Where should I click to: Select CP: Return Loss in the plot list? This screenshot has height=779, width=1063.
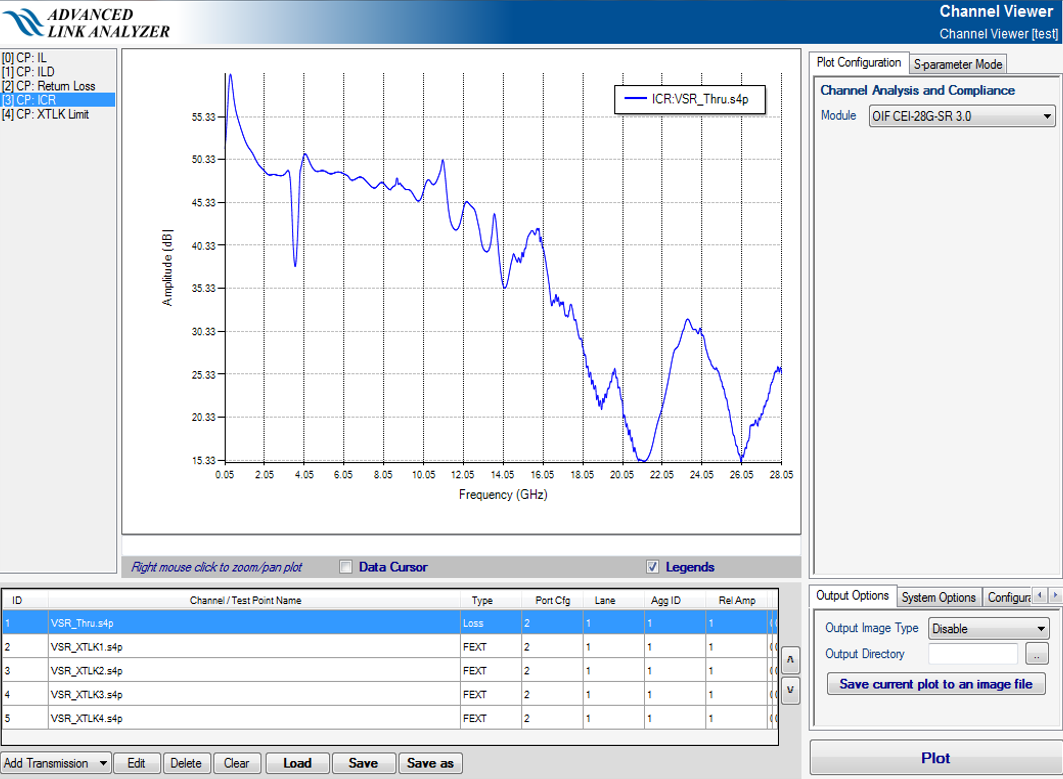(50, 86)
